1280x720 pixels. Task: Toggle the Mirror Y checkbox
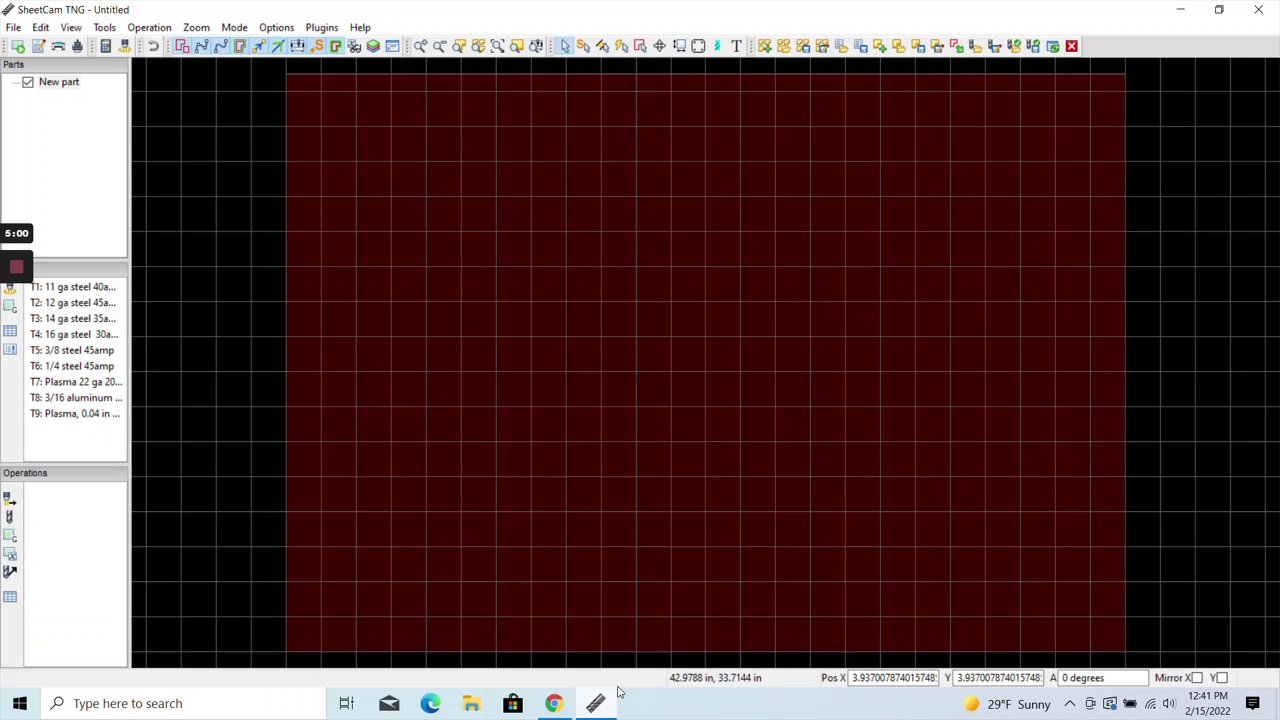1222,678
